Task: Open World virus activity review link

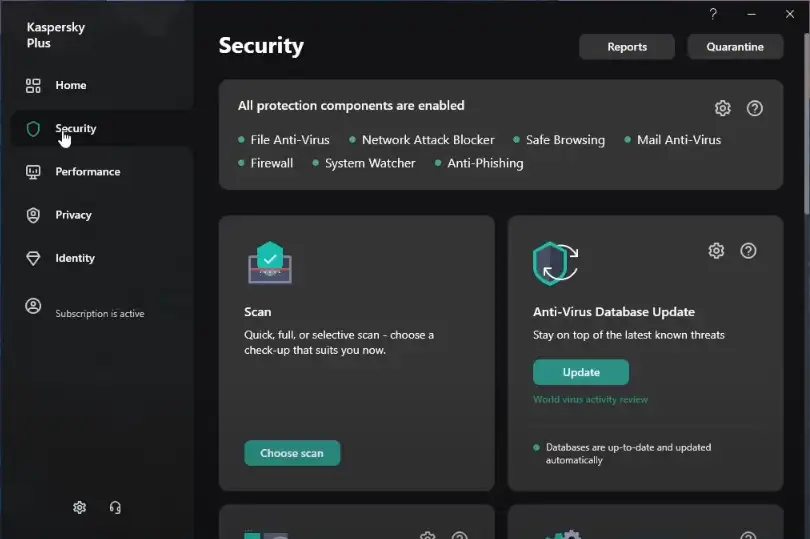Action: pos(590,400)
